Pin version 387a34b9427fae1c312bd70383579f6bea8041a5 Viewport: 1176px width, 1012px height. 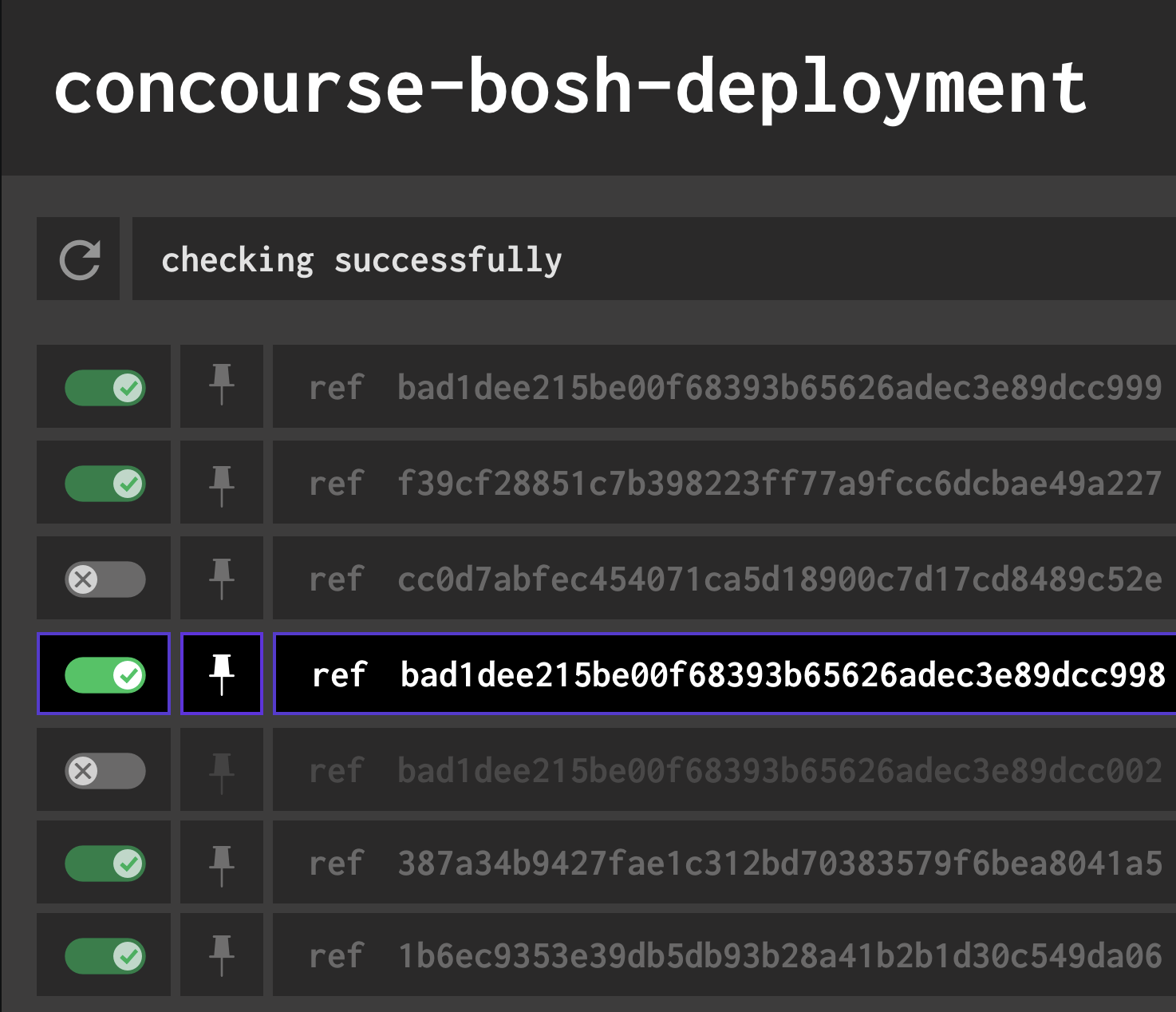(x=221, y=863)
